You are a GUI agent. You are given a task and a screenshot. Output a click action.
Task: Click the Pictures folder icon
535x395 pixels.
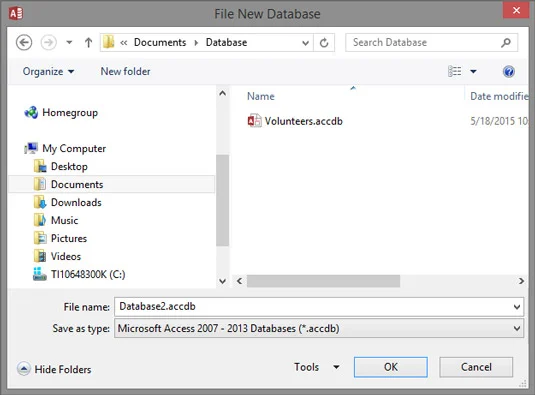40,238
